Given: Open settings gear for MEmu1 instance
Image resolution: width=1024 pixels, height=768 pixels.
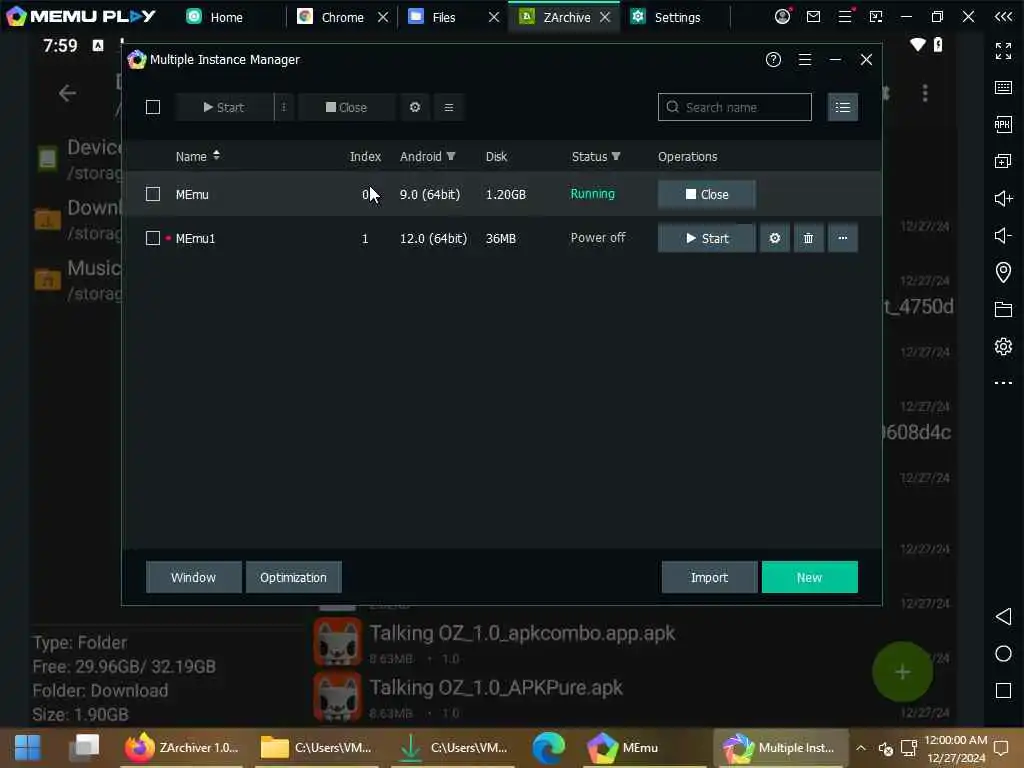Looking at the screenshot, I should tap(775, 238).
